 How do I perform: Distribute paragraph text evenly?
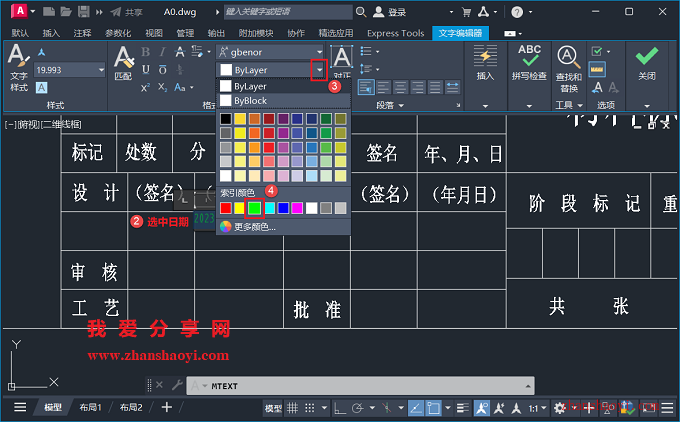click(x=452, y=87)
